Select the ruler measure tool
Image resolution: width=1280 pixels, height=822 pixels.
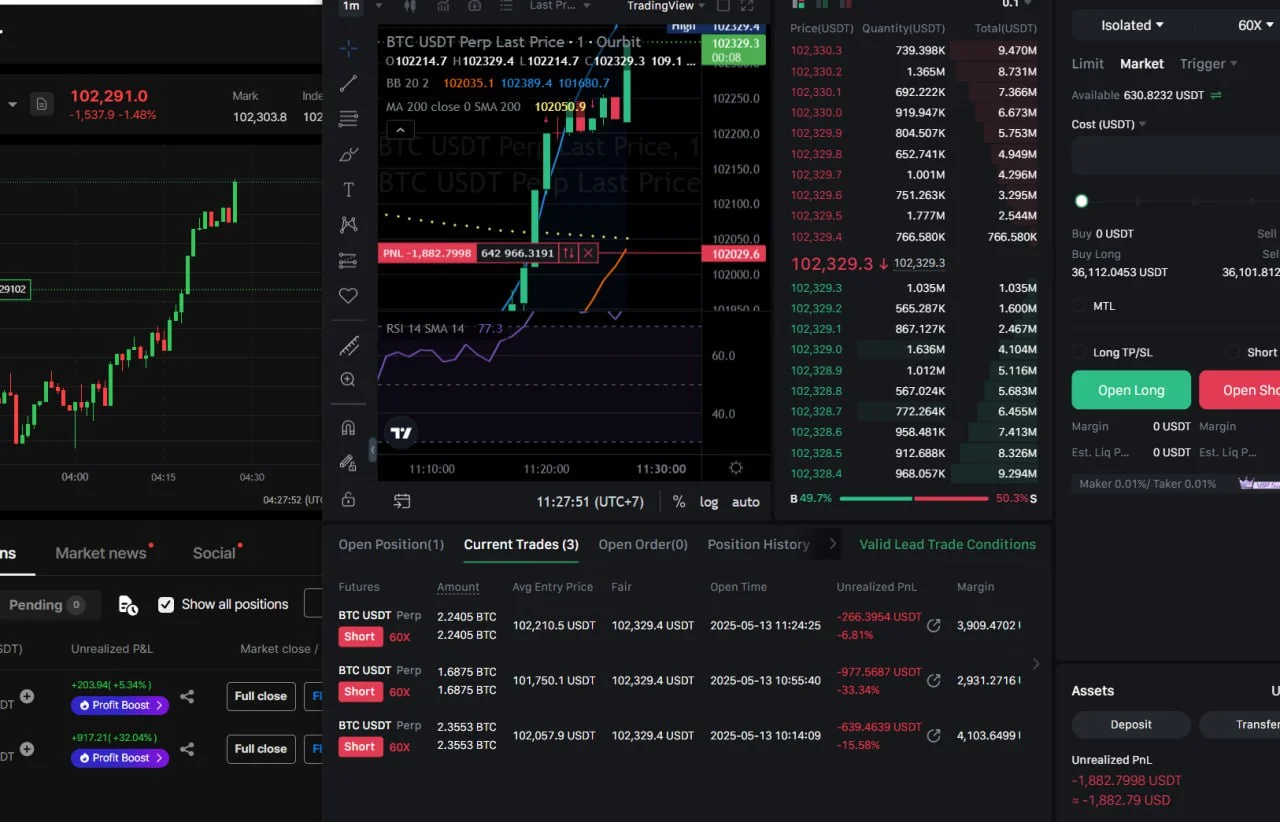point(348,346)
